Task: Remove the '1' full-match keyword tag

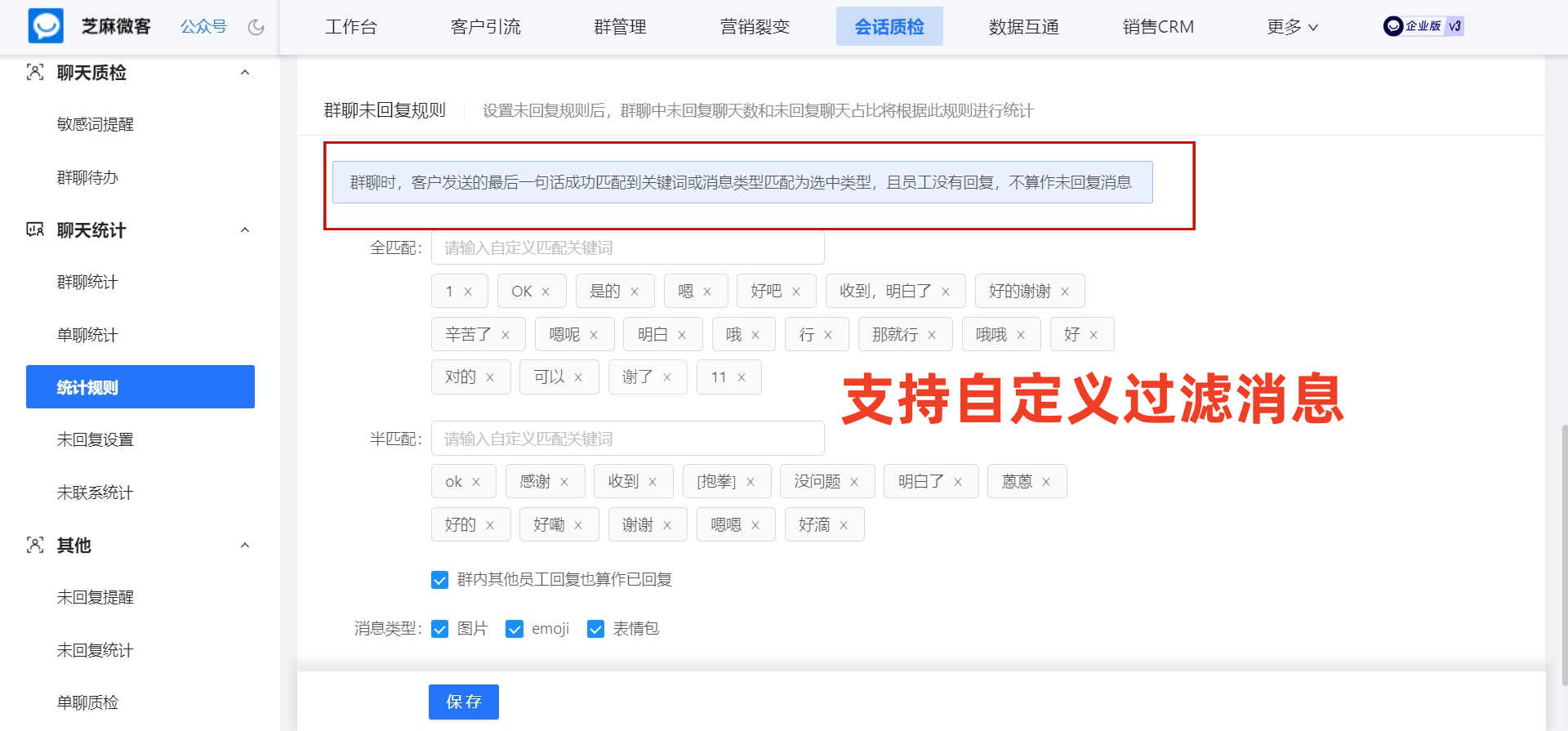Action: pyautogui.click(x=468, y=292)
